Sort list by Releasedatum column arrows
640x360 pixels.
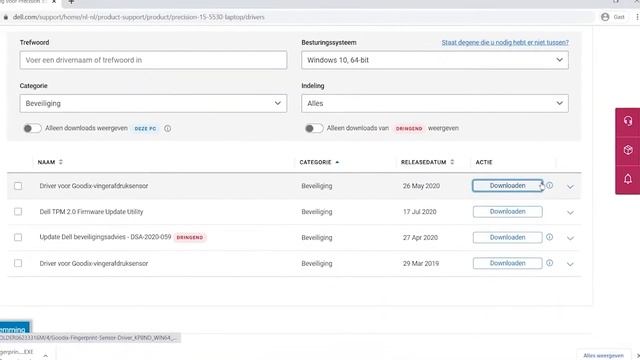452,162
